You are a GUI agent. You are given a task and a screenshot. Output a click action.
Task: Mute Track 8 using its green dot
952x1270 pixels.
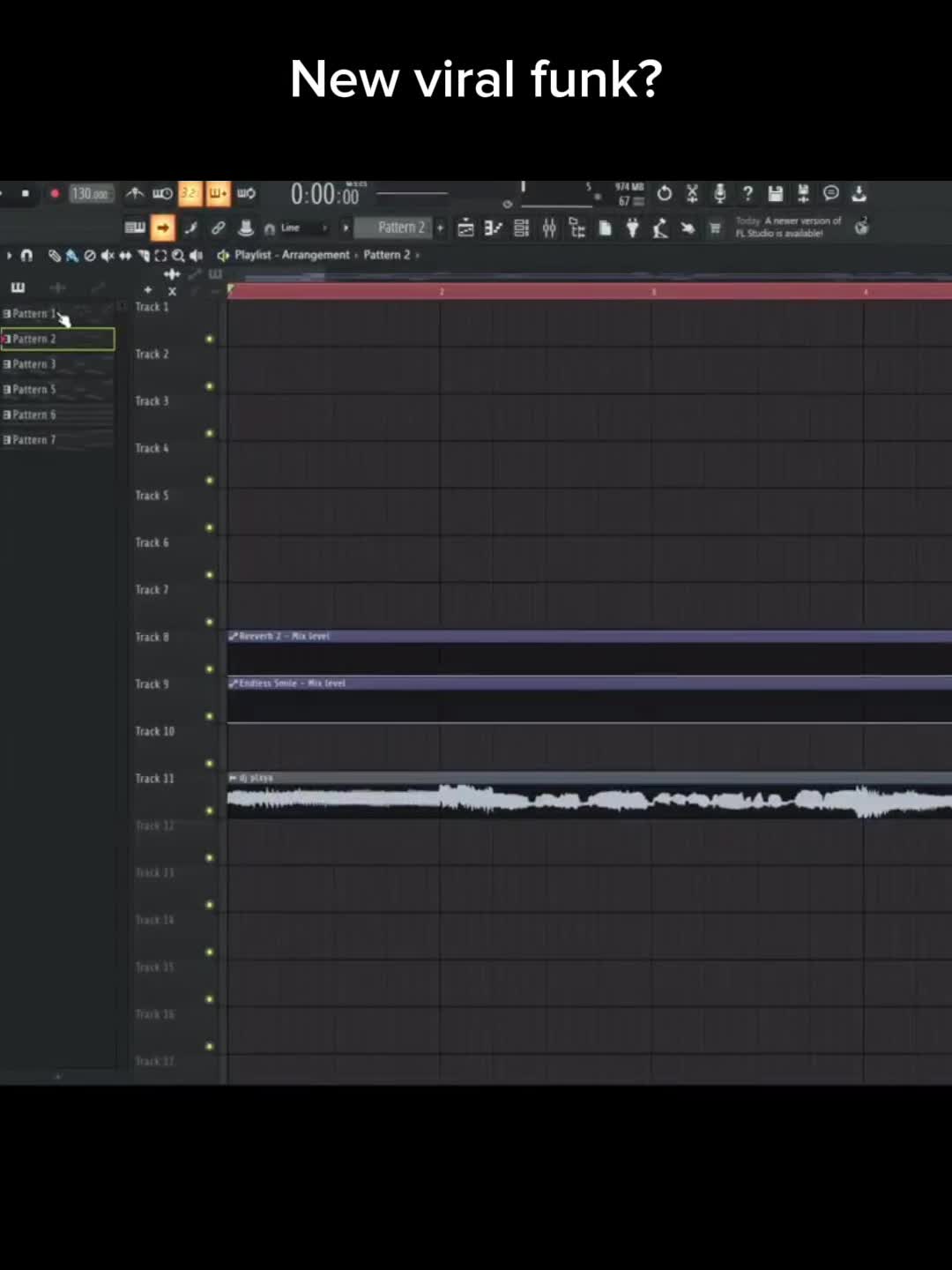(210, 669)
